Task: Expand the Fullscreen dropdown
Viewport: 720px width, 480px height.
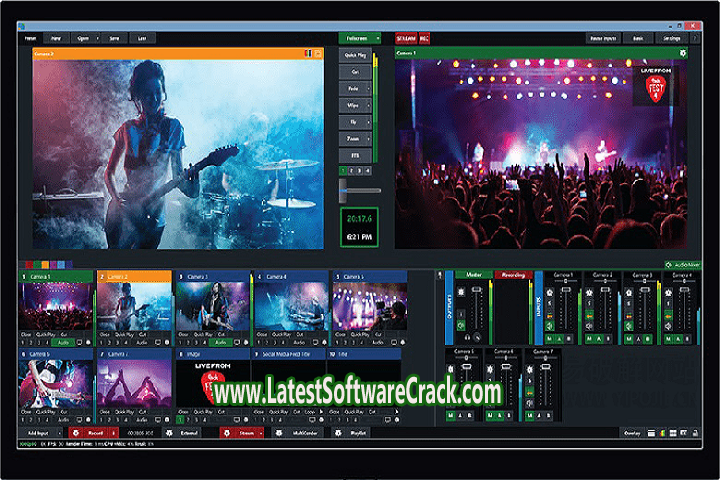Action: point(378,37)
